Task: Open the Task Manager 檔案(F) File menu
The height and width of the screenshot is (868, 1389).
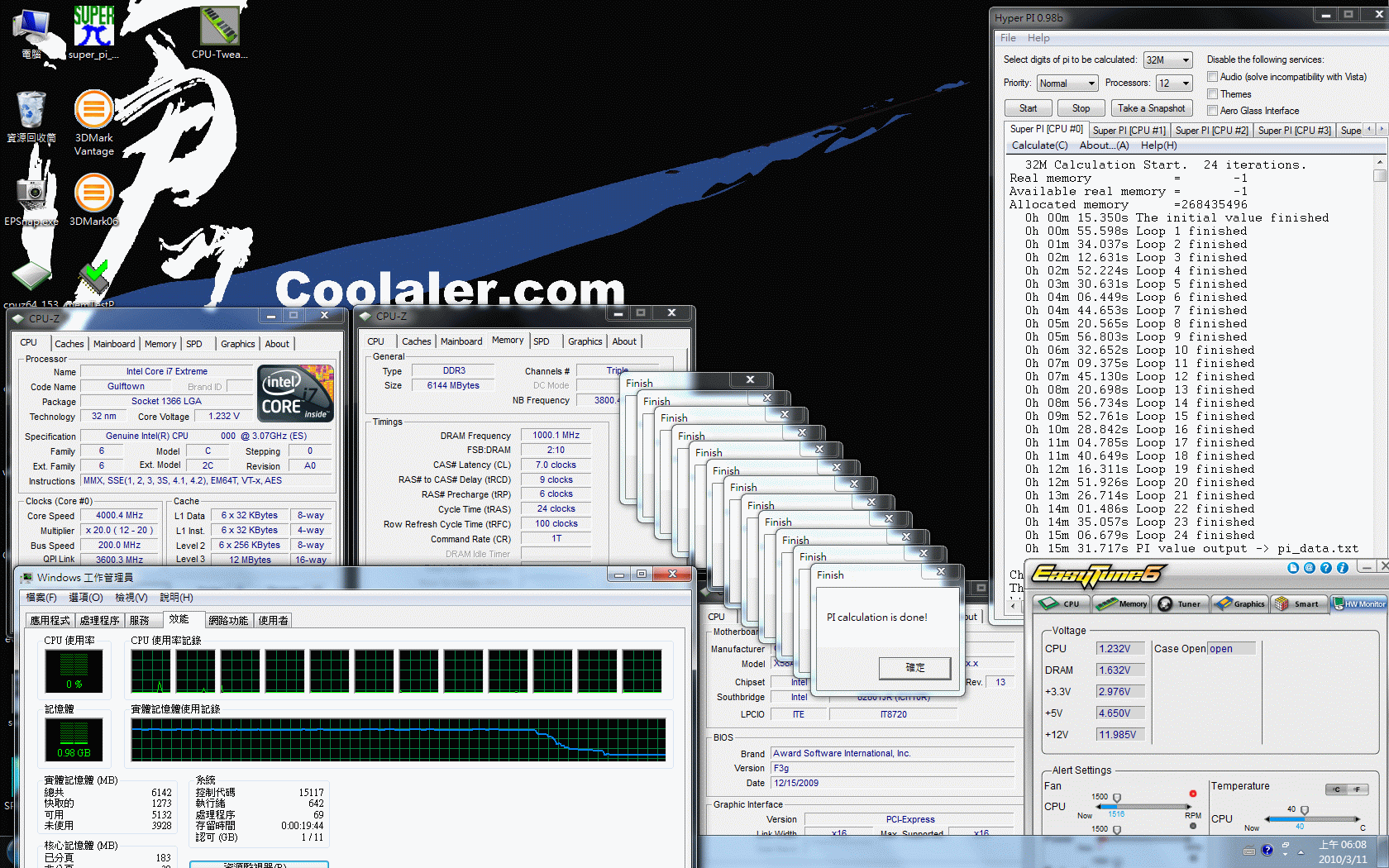Action: (x=41, y=598)
